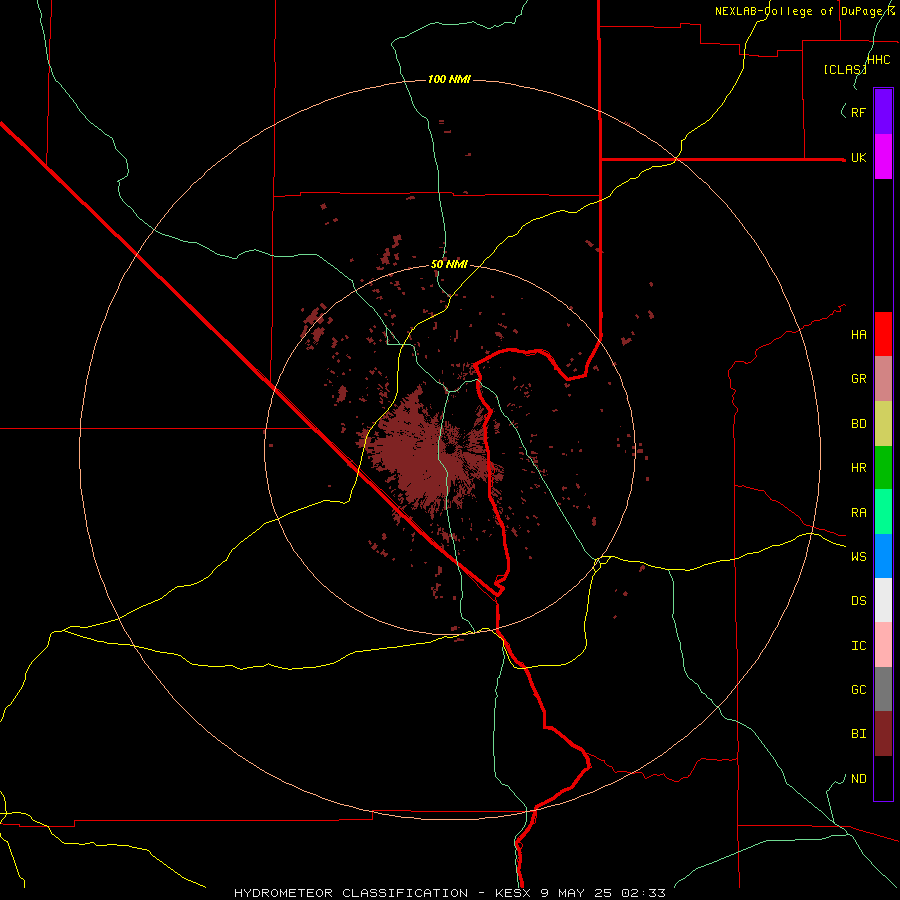
Task: Click the KESX radar site identifier
Action: pos(509,893)
